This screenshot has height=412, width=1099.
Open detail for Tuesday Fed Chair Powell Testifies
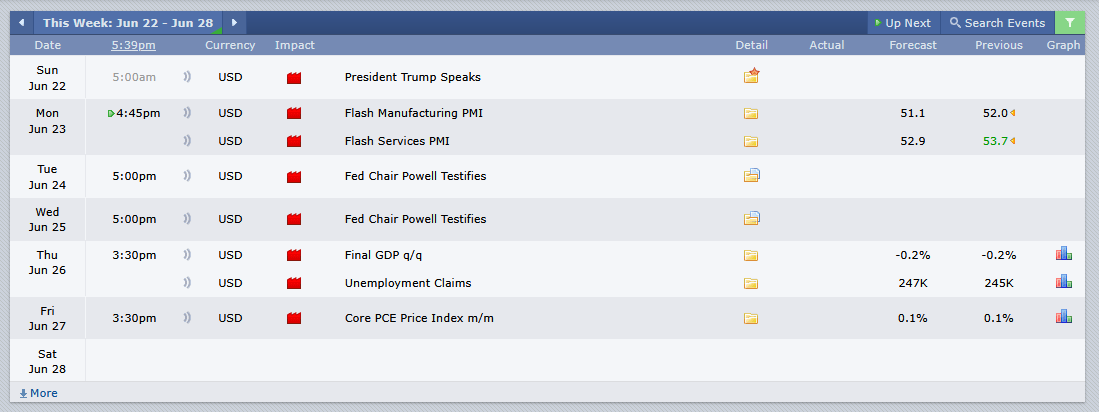coord(751,176)
